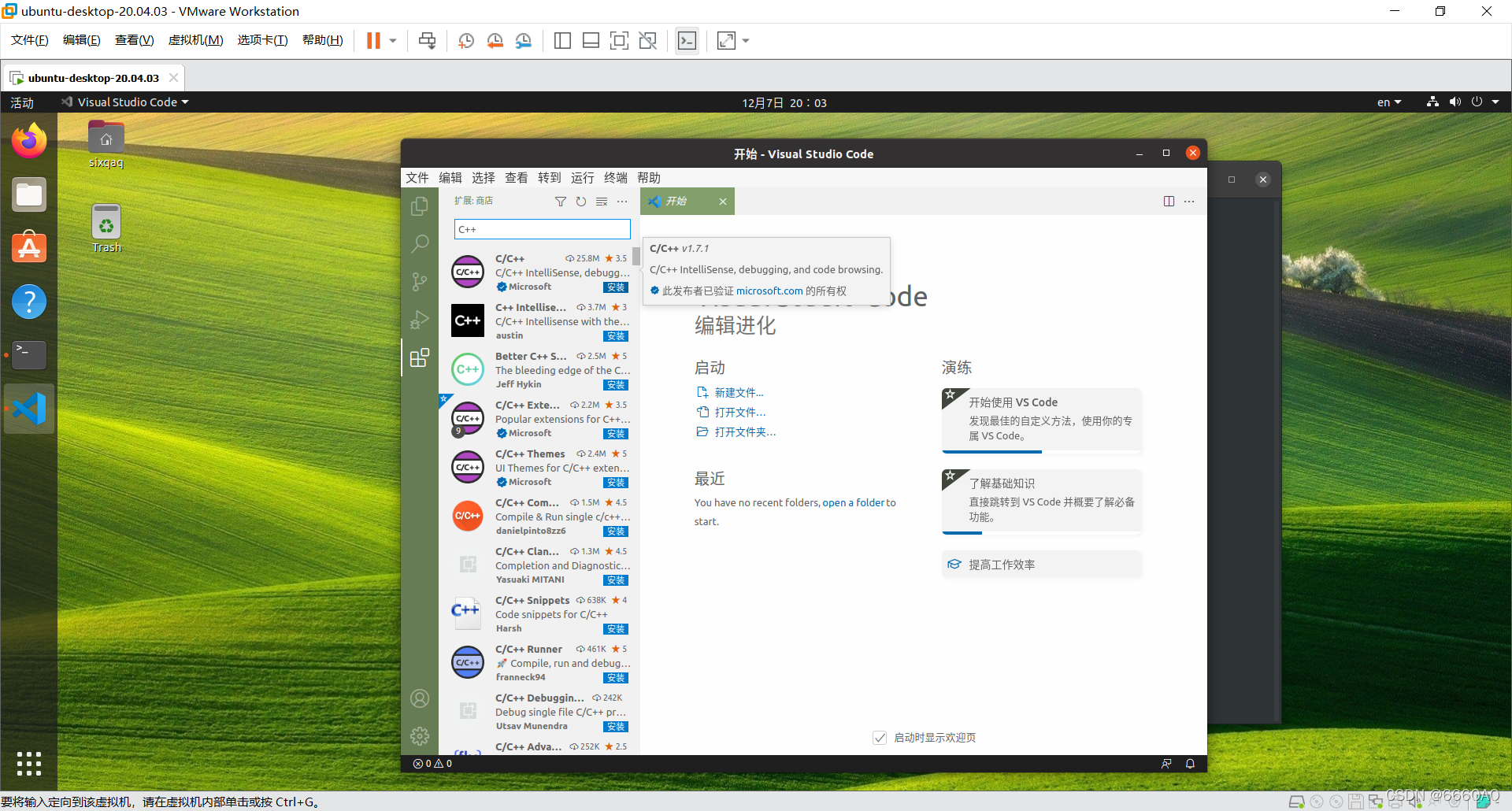Click the extension list scrollbar thumb
The height and width of the screenshot is (811, 1512).
pos(636,257)
